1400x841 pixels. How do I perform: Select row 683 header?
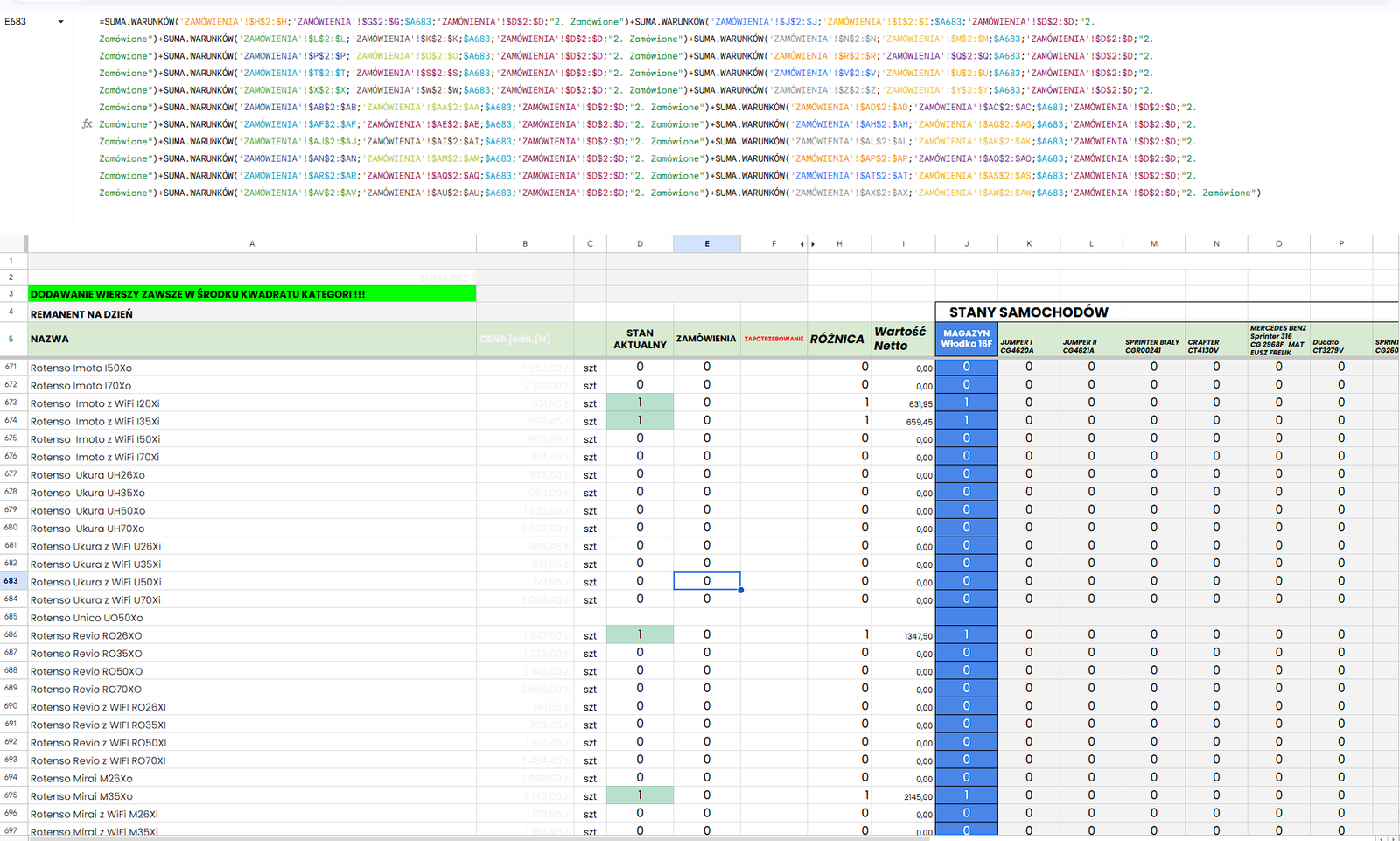tap(11, 581)
